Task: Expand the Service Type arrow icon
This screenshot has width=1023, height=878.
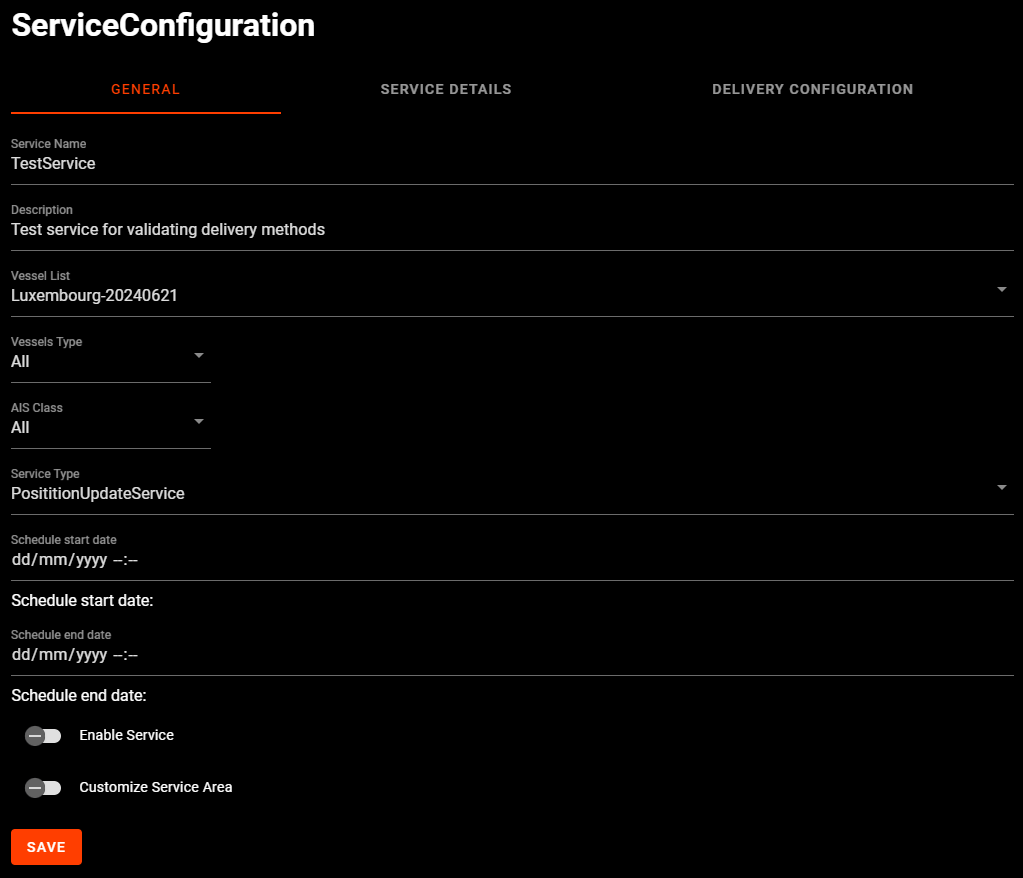Action: pos(1002,488)
